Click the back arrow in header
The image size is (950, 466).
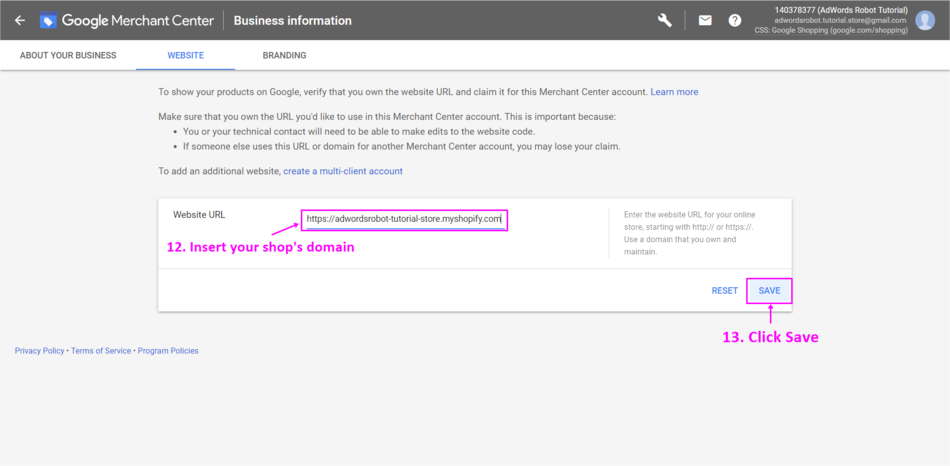click(20, 20)
